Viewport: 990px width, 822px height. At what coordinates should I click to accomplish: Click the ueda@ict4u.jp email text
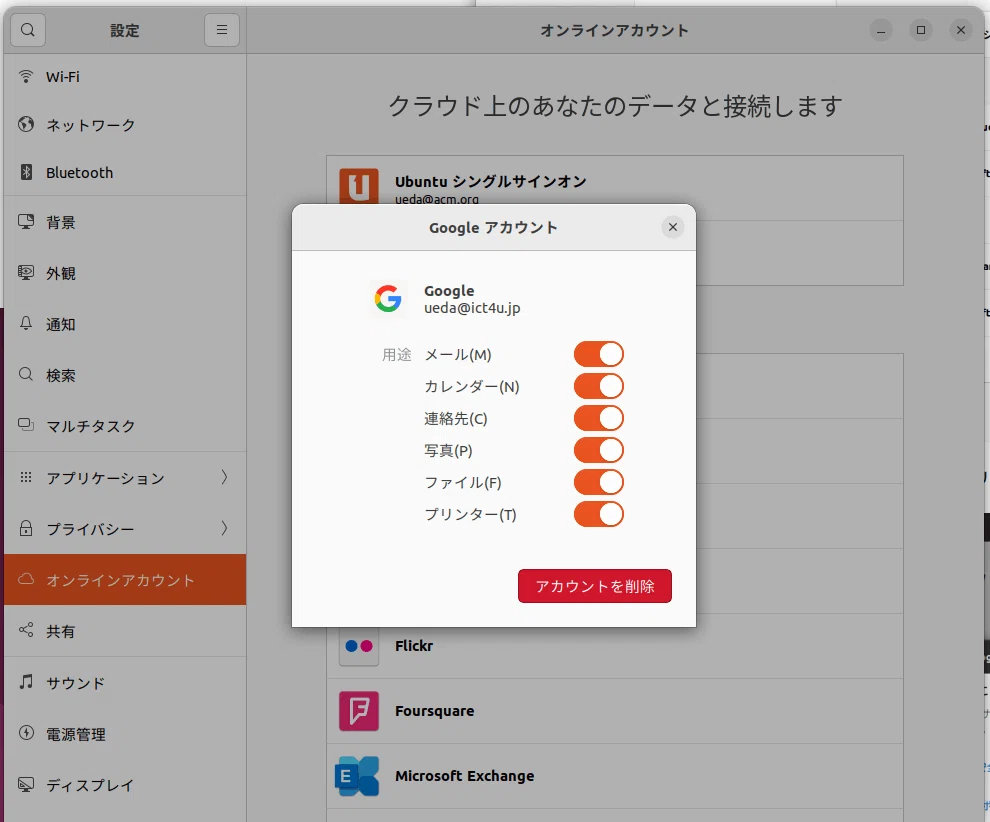click(x=472, y=308)
